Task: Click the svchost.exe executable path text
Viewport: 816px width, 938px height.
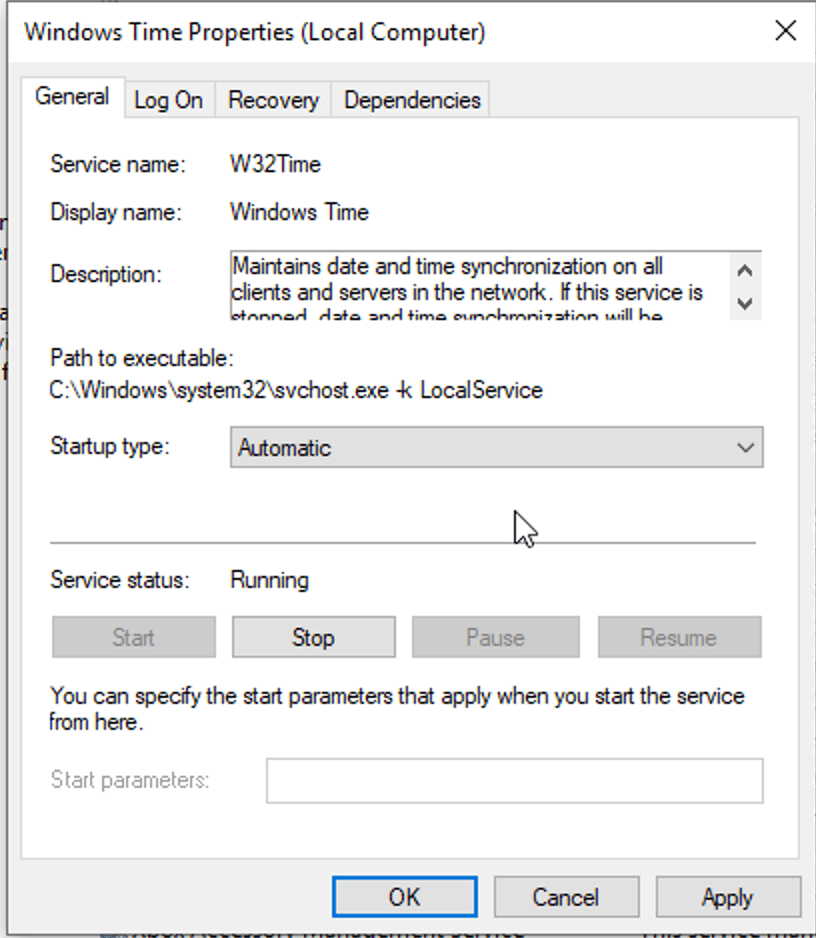Action: click(296, 390)
